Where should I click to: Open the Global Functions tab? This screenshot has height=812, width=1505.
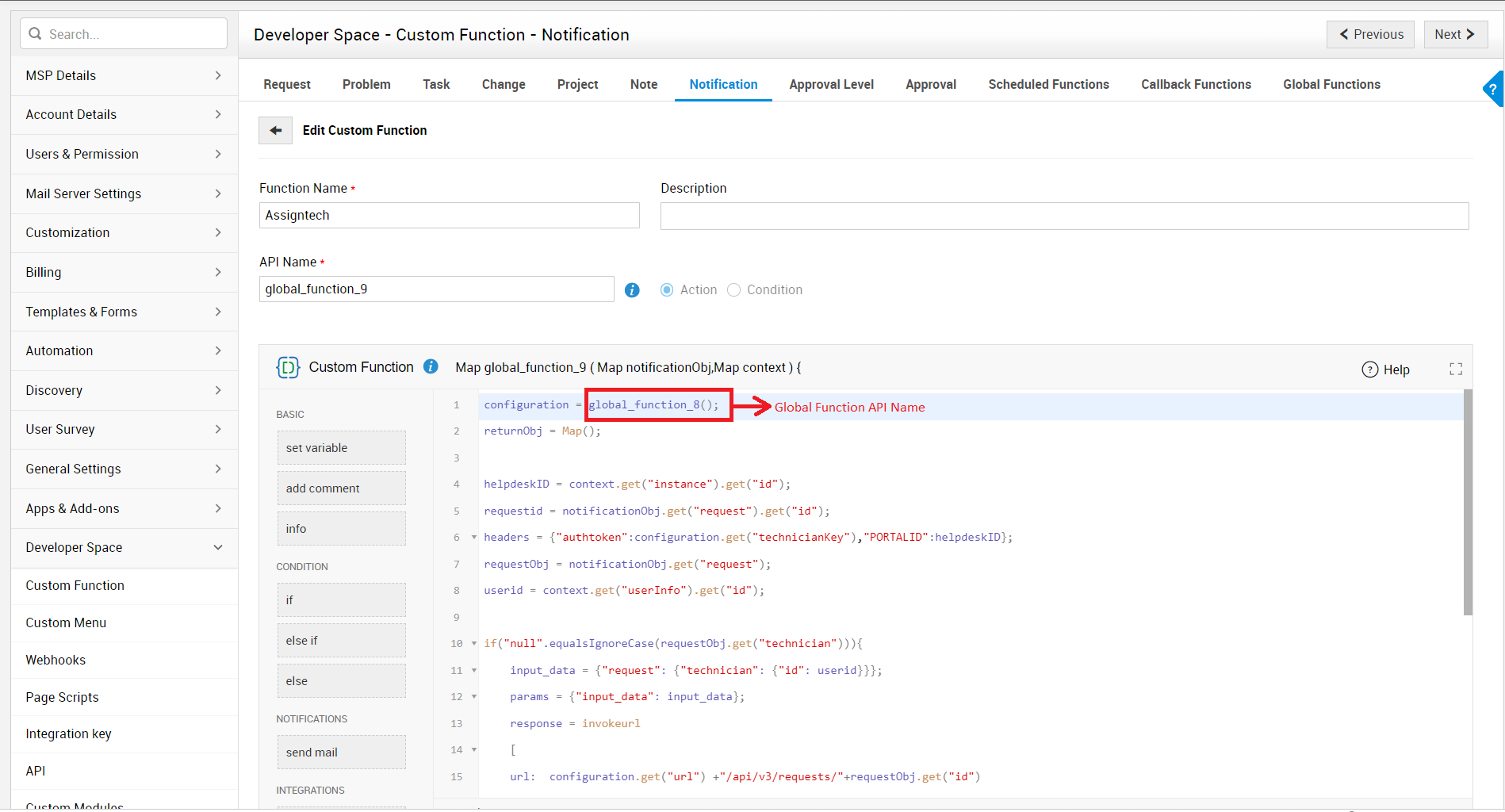[x=1331, y=84]
